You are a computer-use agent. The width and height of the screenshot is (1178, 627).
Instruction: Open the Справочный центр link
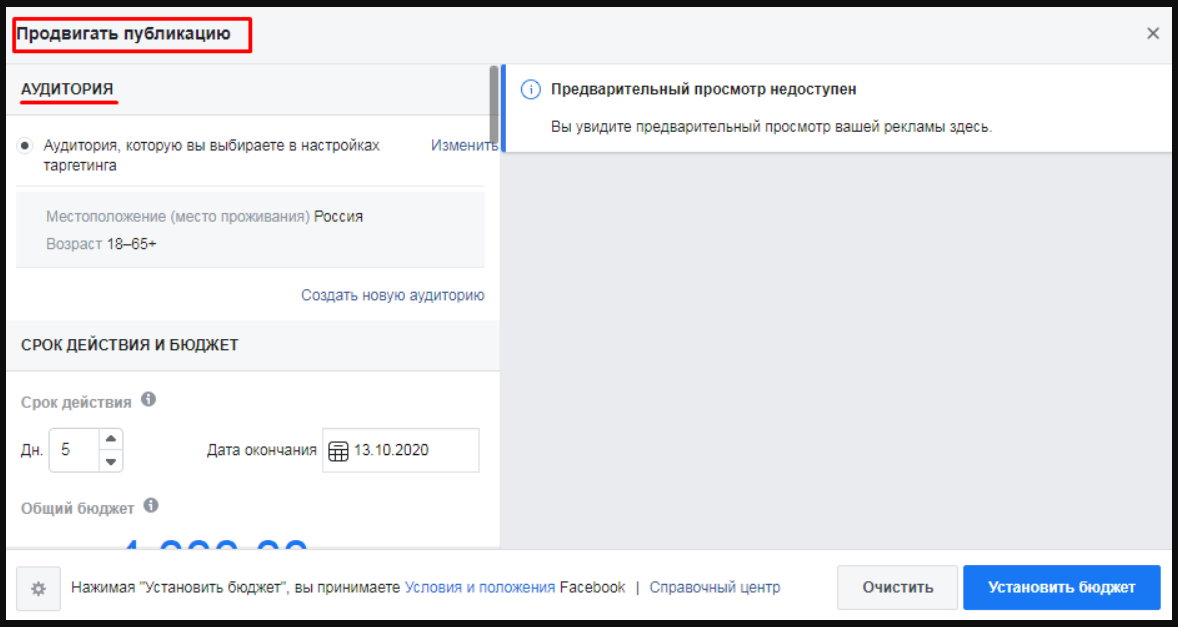[716, 587]
